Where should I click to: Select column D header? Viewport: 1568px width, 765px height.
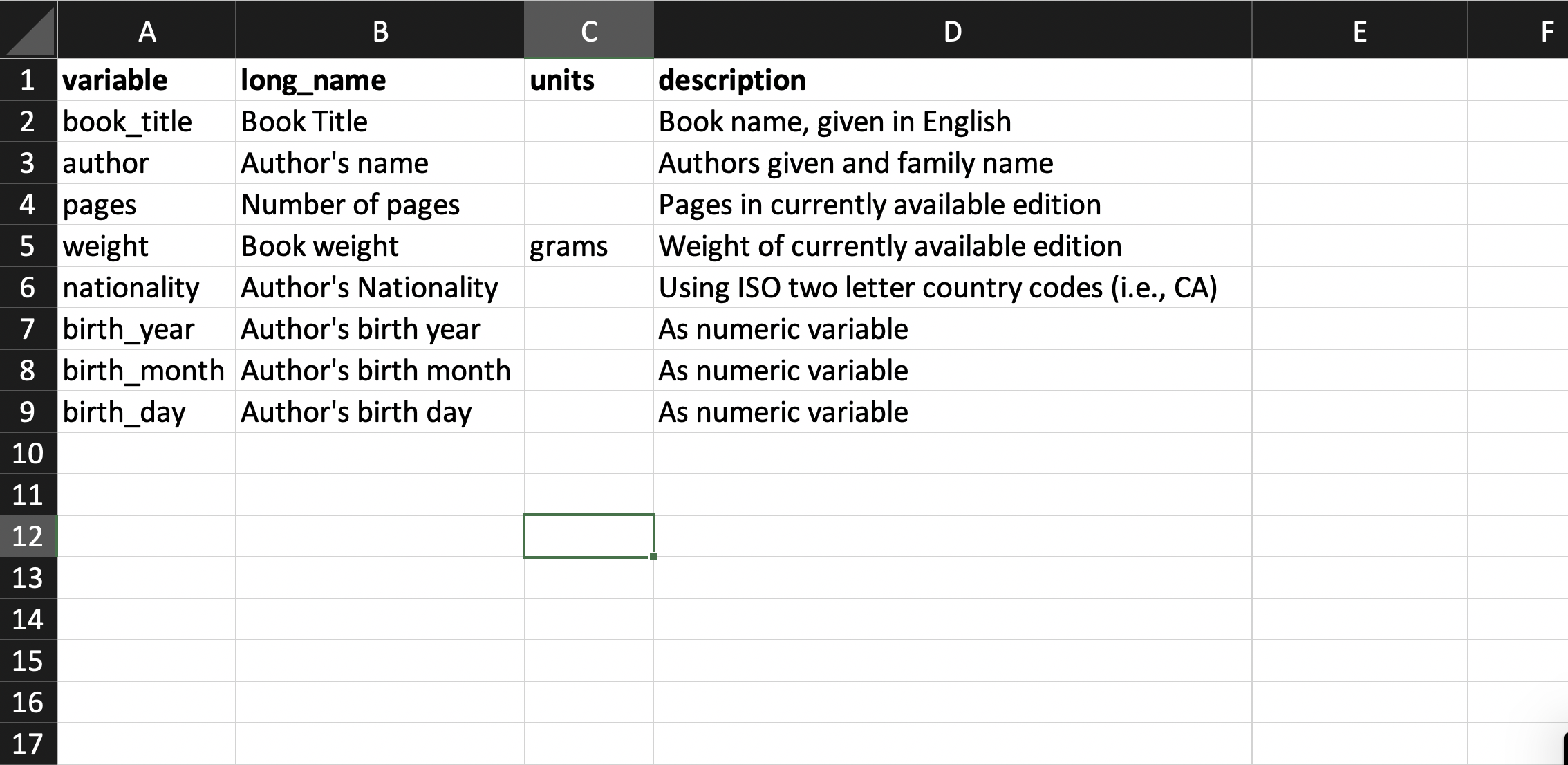[x=952, y=31]
